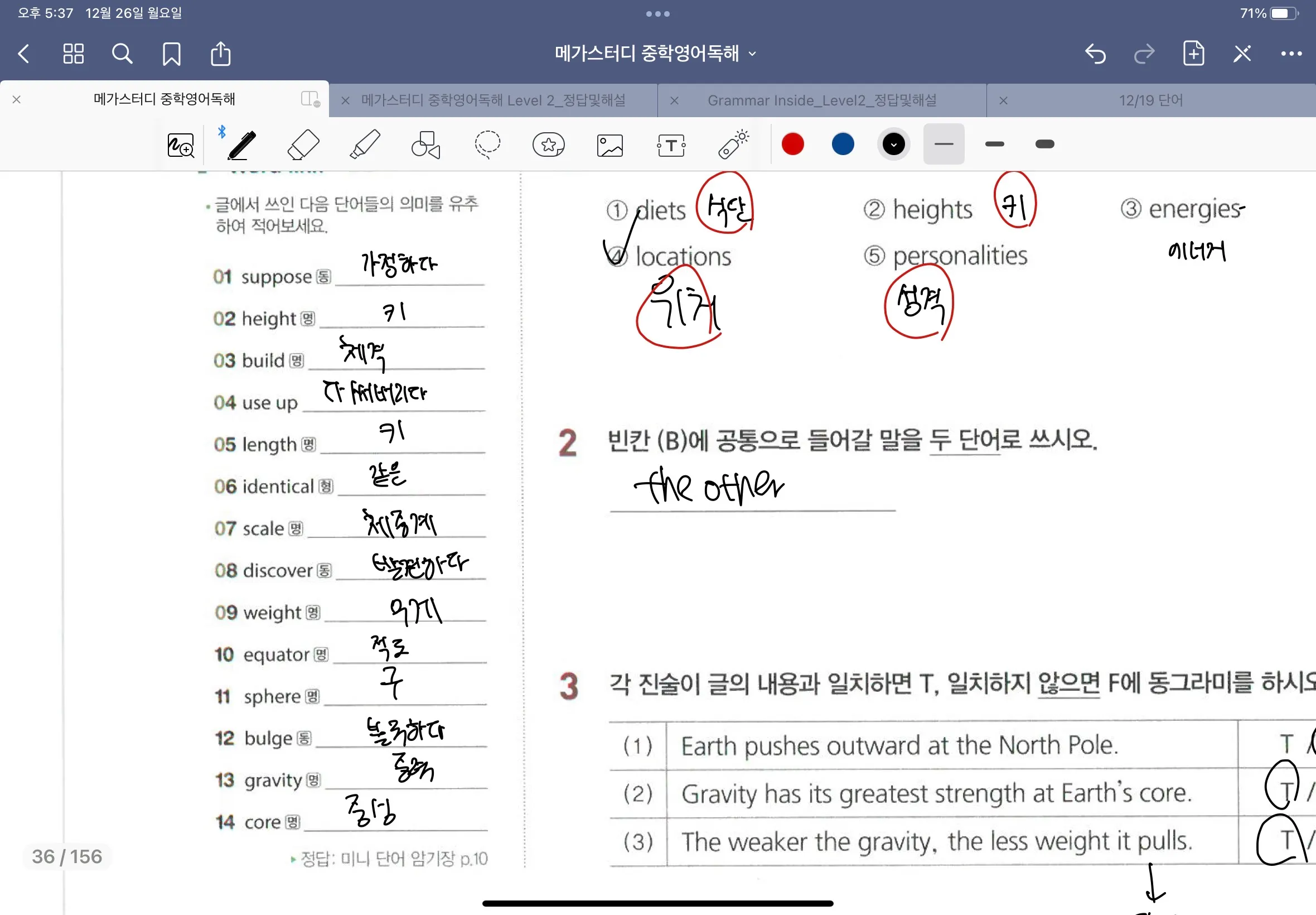Open the more options menu

1291,54
